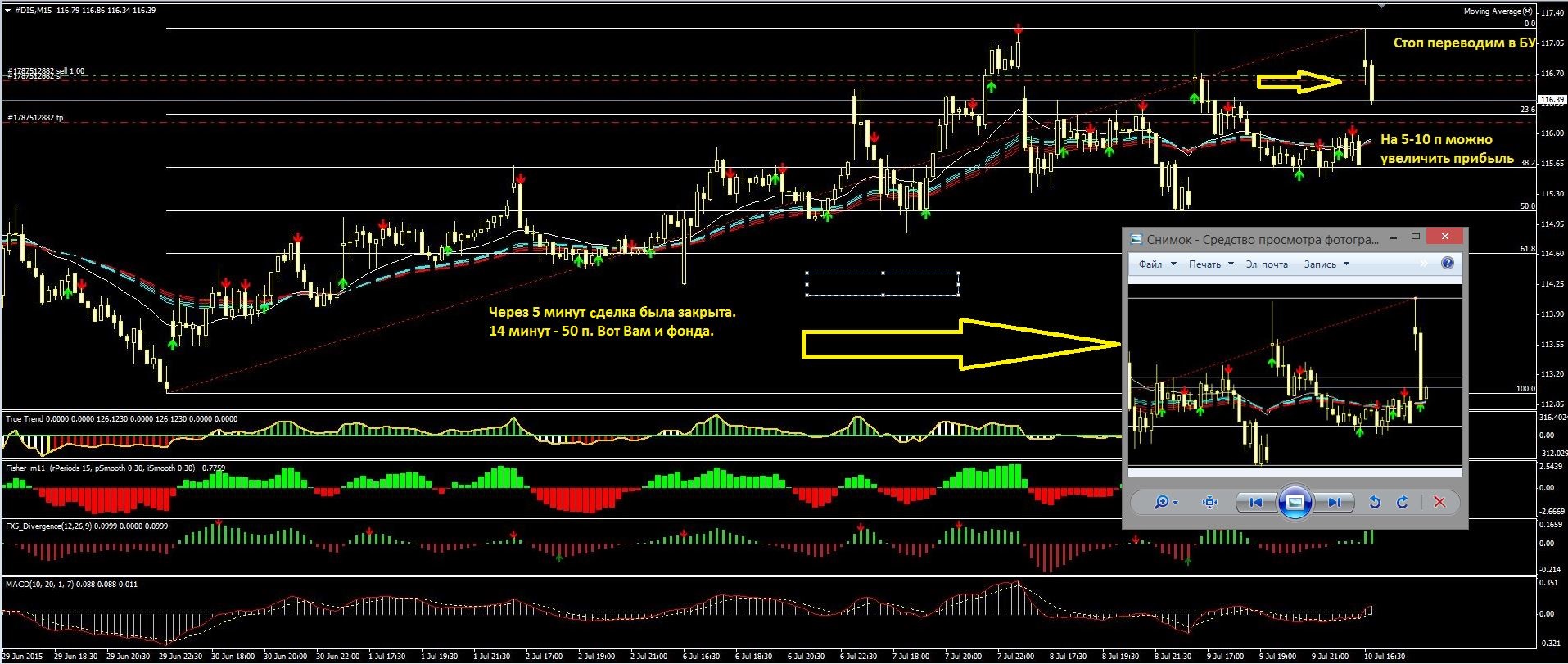Show hidden toolbar commands chevron in photo viewer
This screenshot has height=664, width=1568.
pyautogui.click(x=1424, y=264)
